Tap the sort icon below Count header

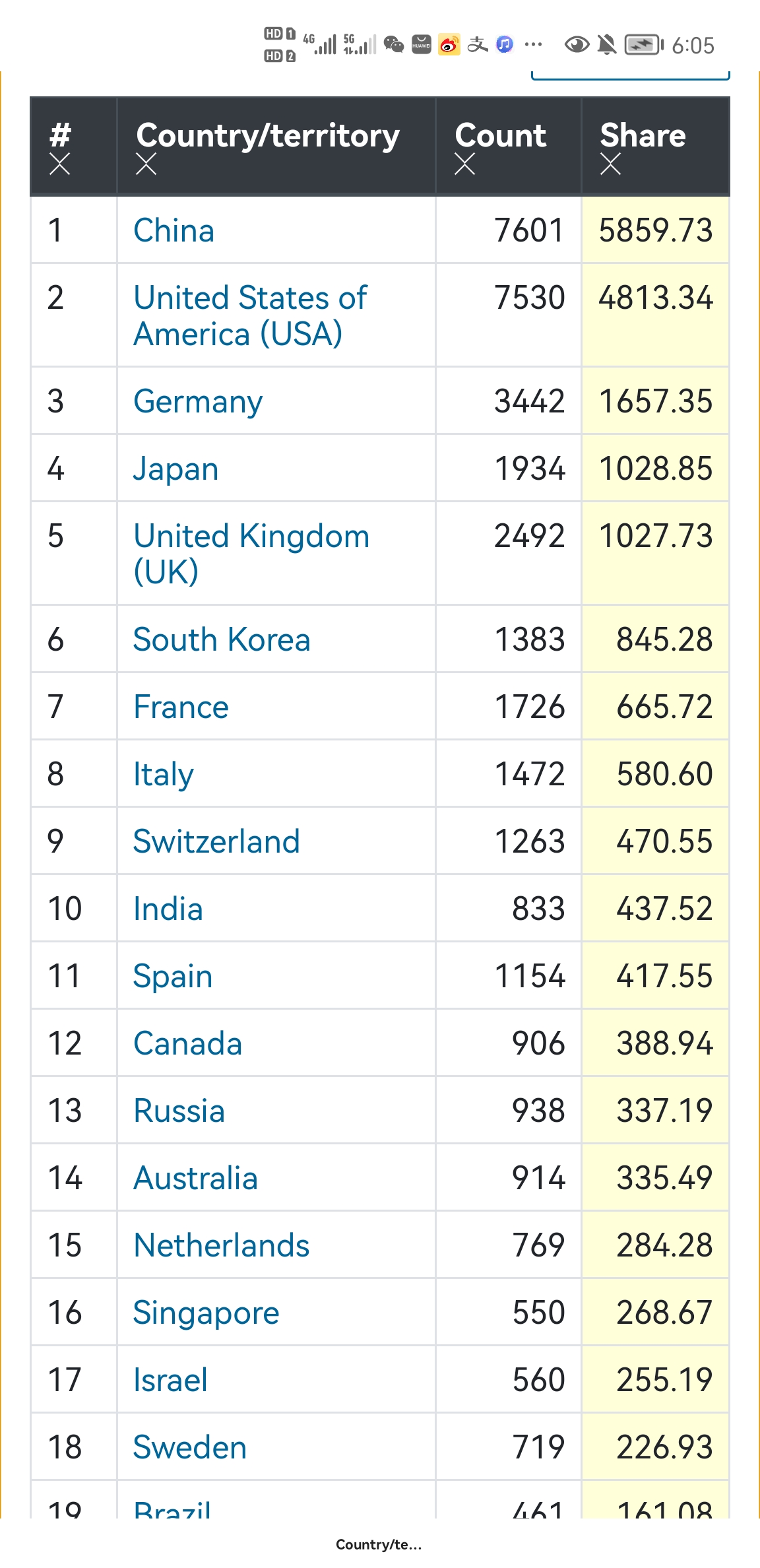coord(464,164)
